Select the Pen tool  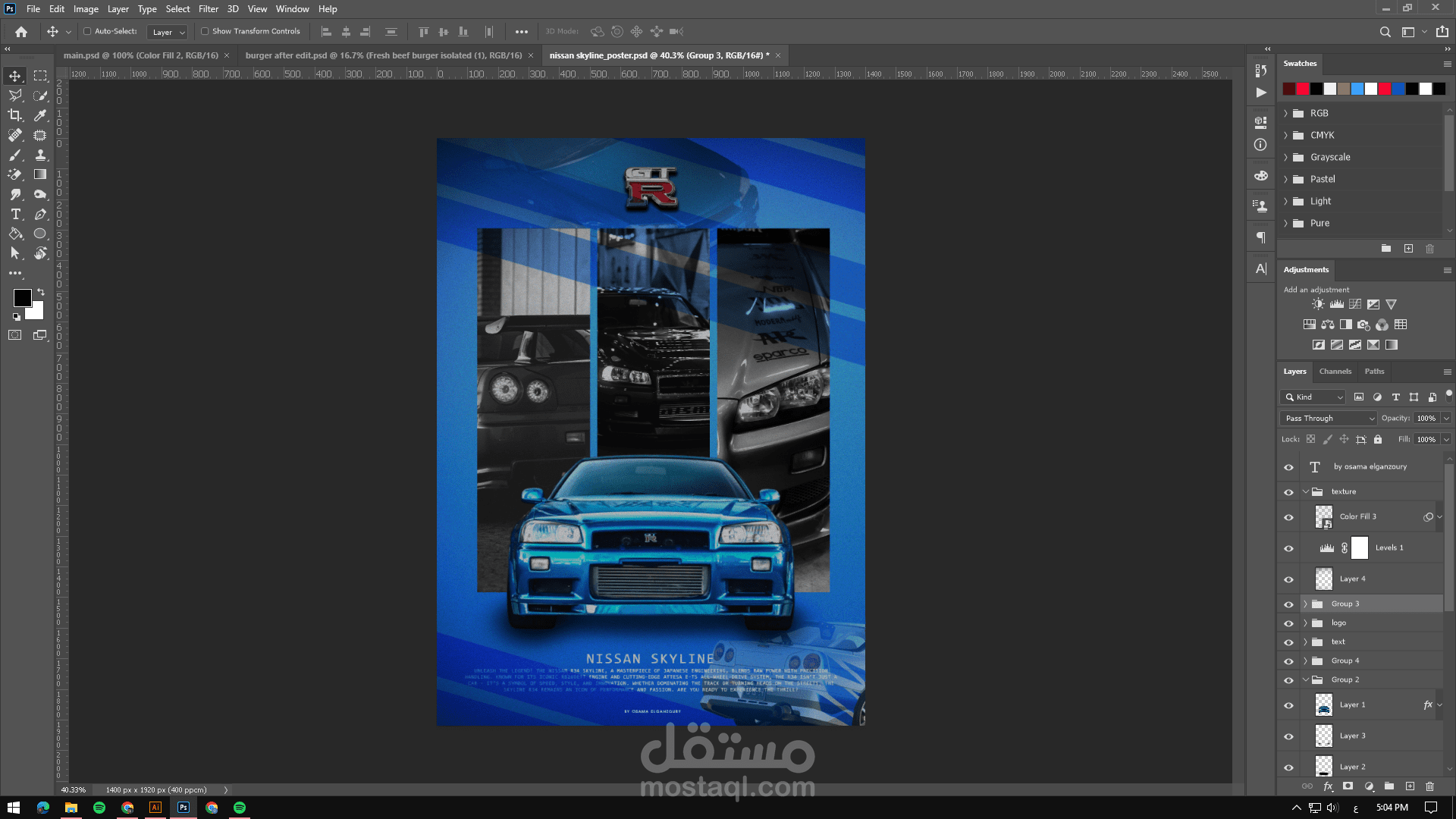pyautogui.click(x=40, y=215)
